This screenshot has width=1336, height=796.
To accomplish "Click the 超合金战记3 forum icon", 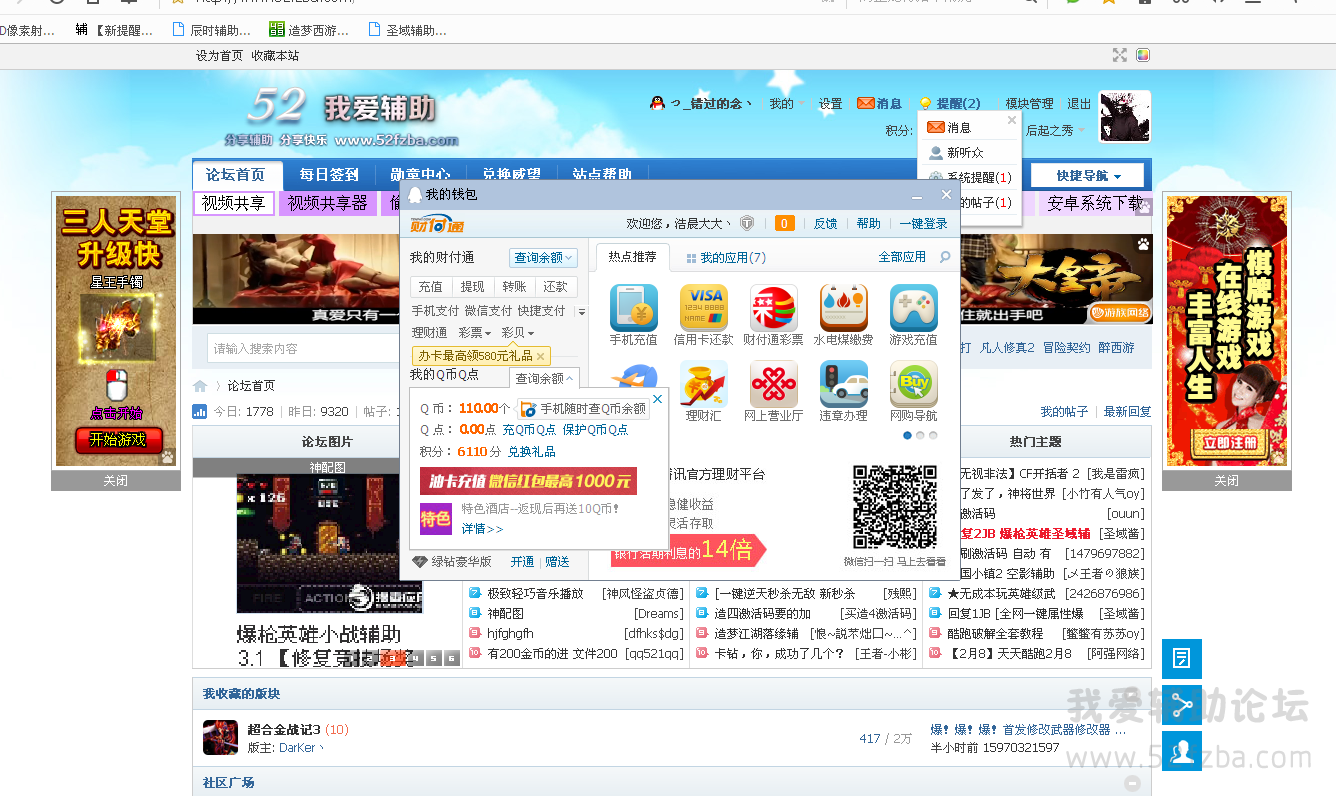I will [220, 737].
